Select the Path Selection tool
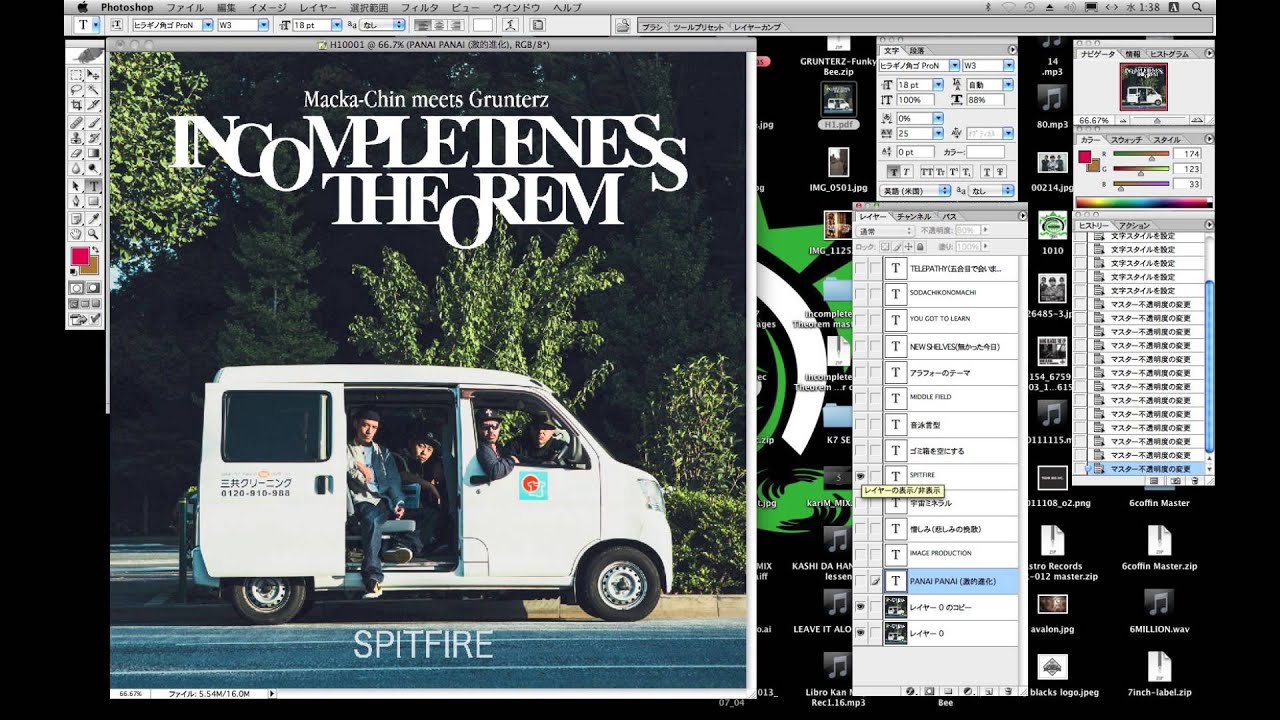Image resolution: width=1280 pixels, height=720 pixels. 76,185
